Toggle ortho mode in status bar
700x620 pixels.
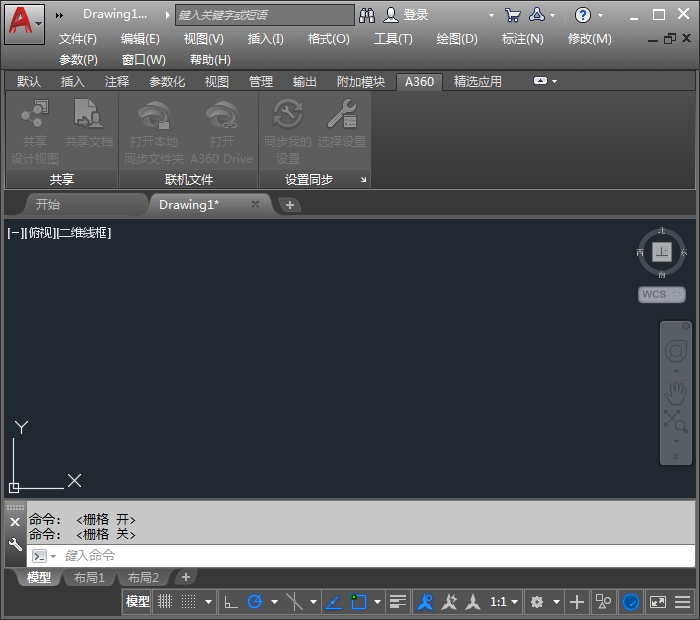[x=231, y=602]
